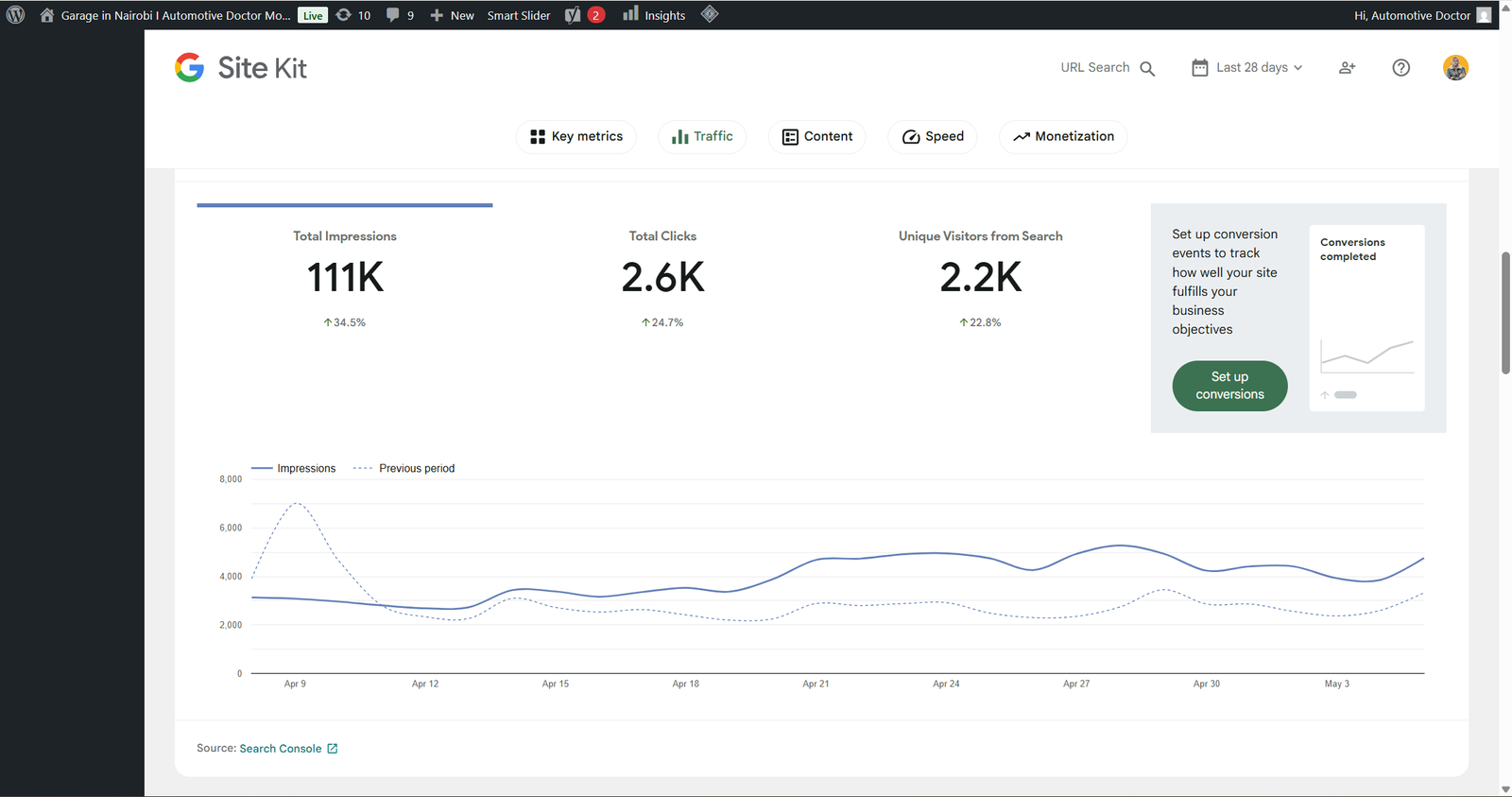The image size is (1512, 797).
Task: Click the Content document icon
Action: 790,136
